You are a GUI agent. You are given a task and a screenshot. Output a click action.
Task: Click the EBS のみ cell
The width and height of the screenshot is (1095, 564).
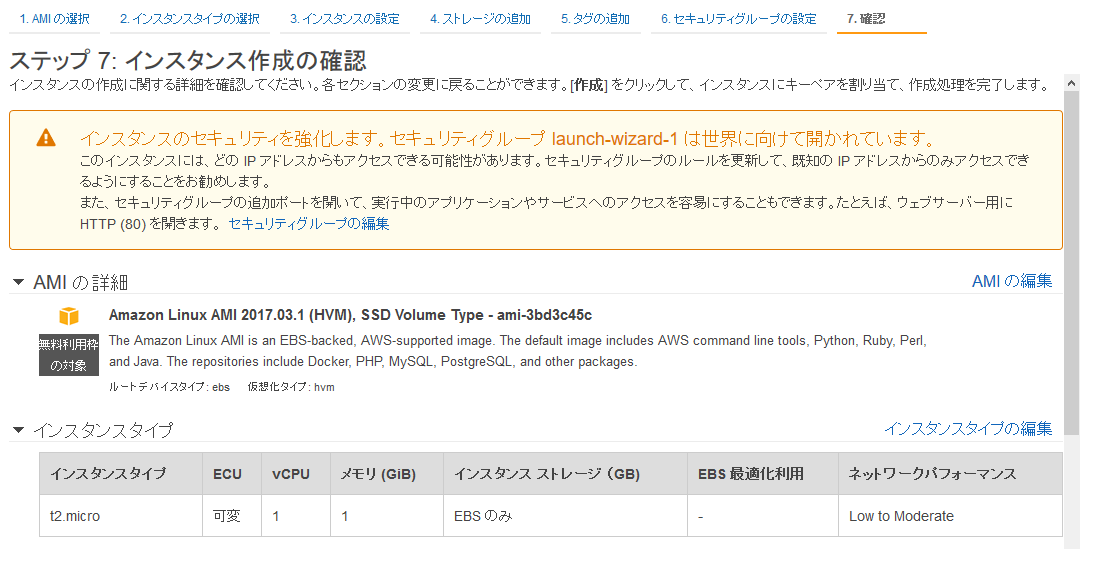point(566,516)
